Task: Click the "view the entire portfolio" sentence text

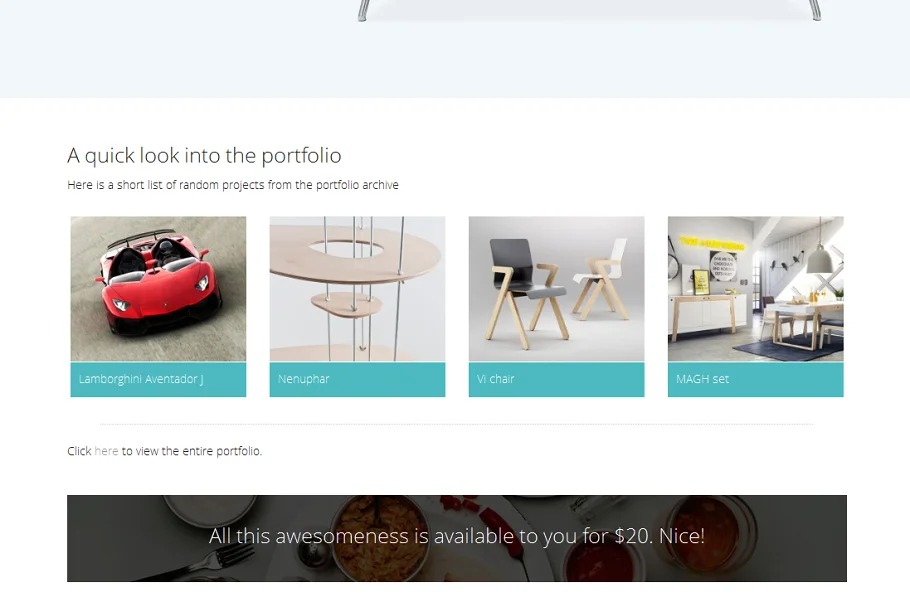Action: click(x=164, y=451)
